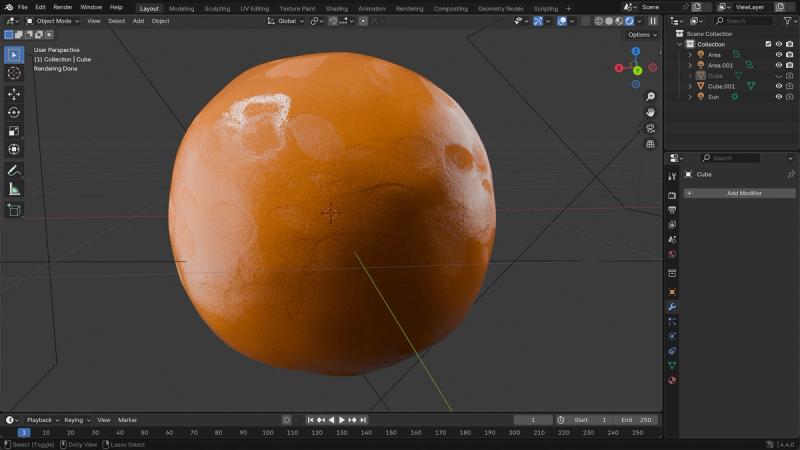This screenshot has width=800, height=450.
Task: Select the Cursor tool
Action: pos(14,73)
